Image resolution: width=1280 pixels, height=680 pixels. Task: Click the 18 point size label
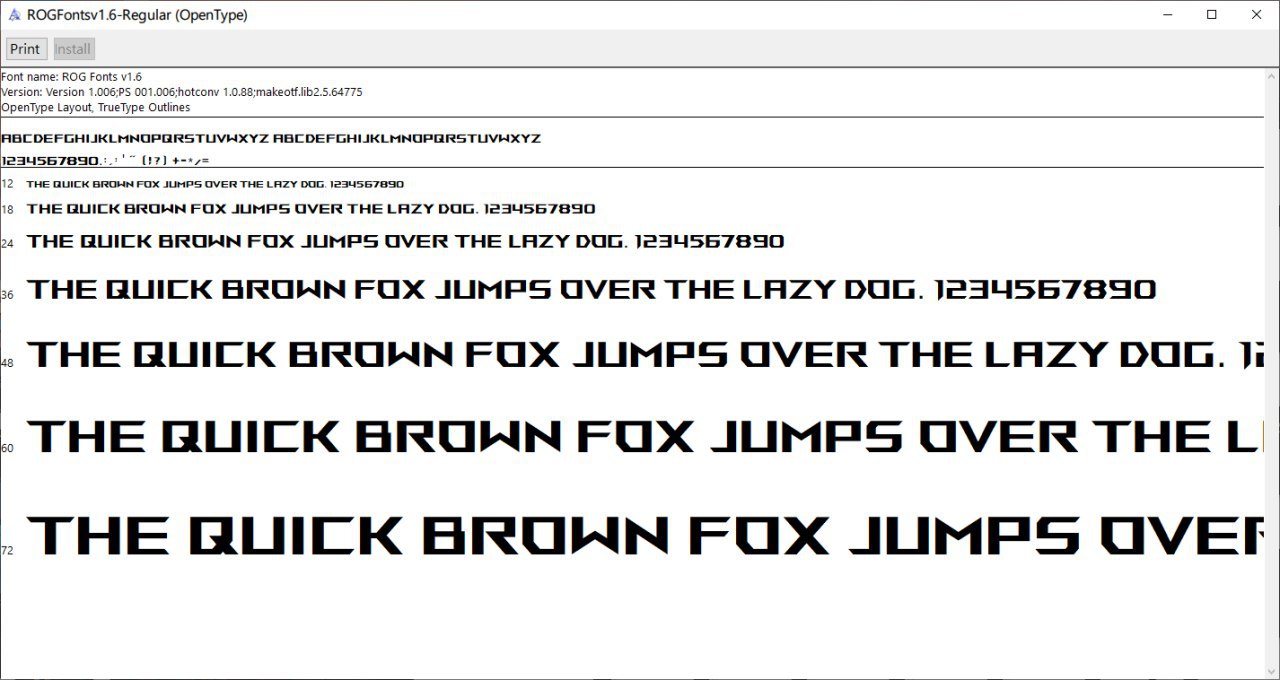coord(8,210)
